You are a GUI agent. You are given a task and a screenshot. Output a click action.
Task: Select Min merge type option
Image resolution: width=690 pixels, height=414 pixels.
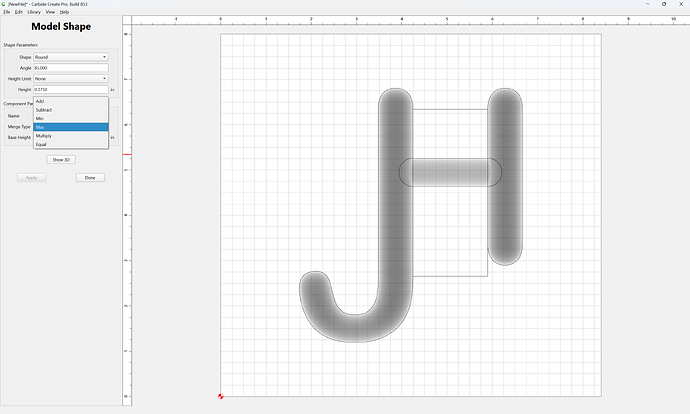coord(71,118)
